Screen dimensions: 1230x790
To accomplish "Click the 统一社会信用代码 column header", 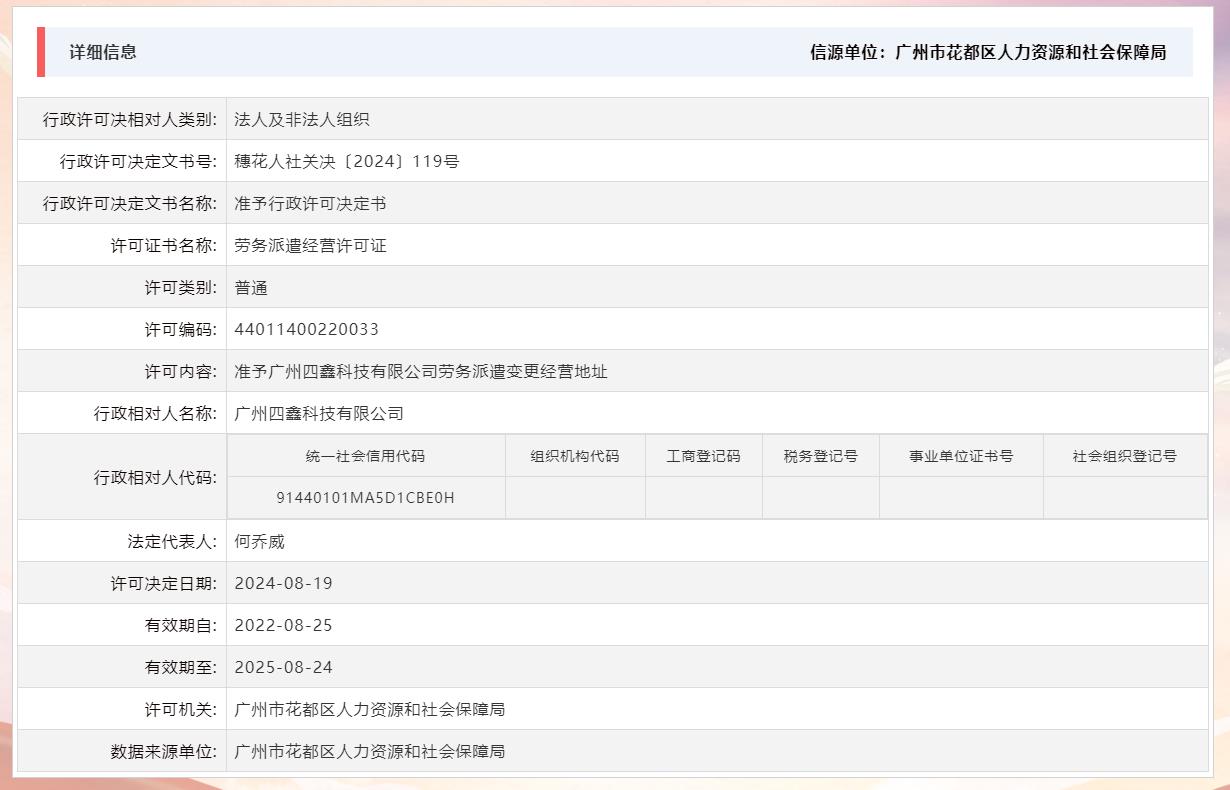I will point(366,456).
